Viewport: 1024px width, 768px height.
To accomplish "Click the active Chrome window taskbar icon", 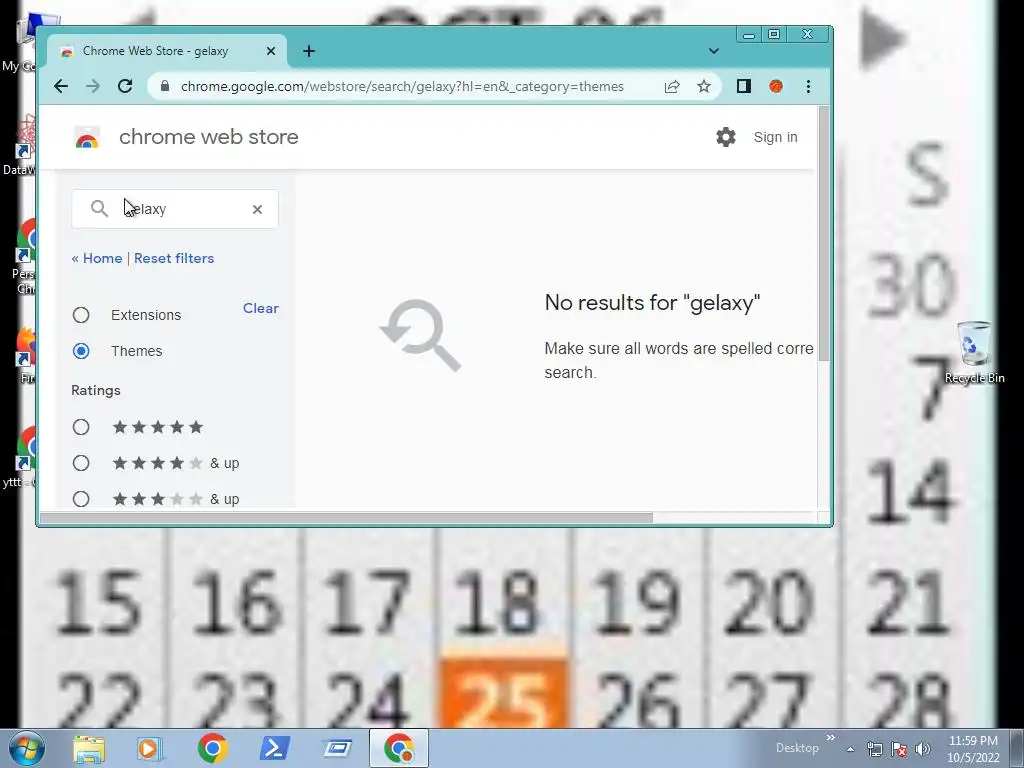I will pos(399,748).
